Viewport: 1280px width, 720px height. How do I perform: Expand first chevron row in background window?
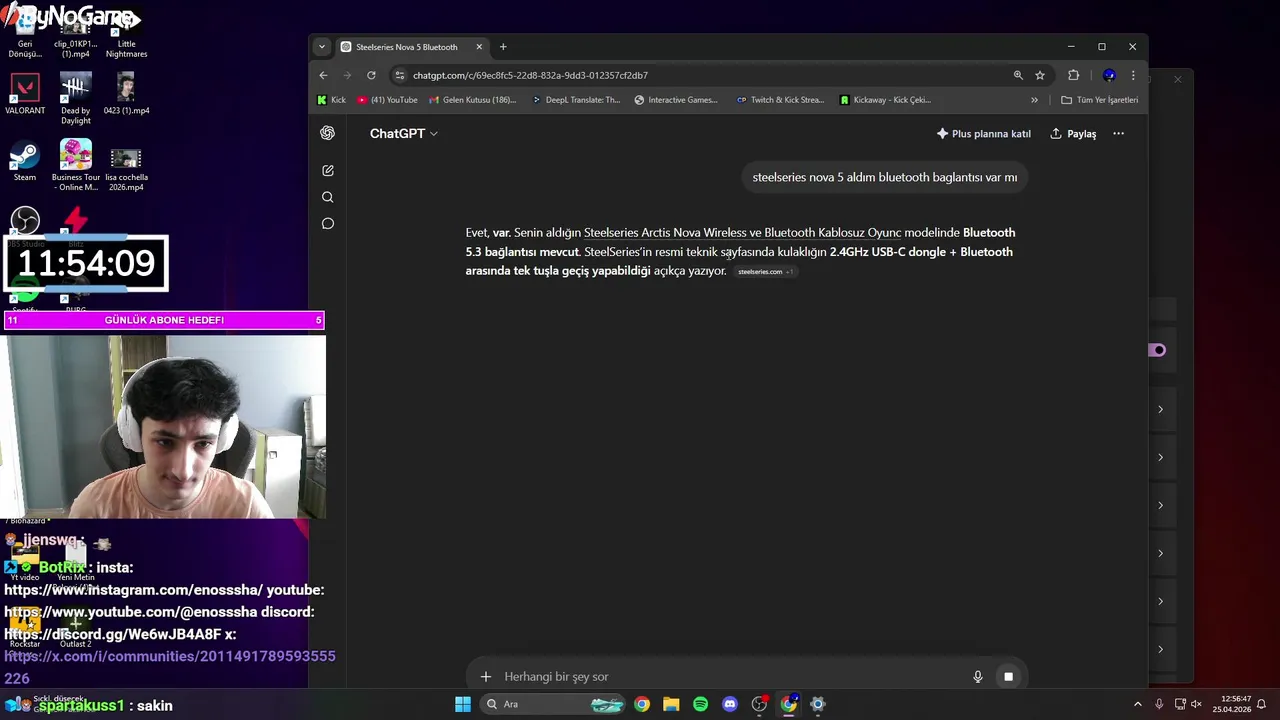click(x=1160, y=409)
